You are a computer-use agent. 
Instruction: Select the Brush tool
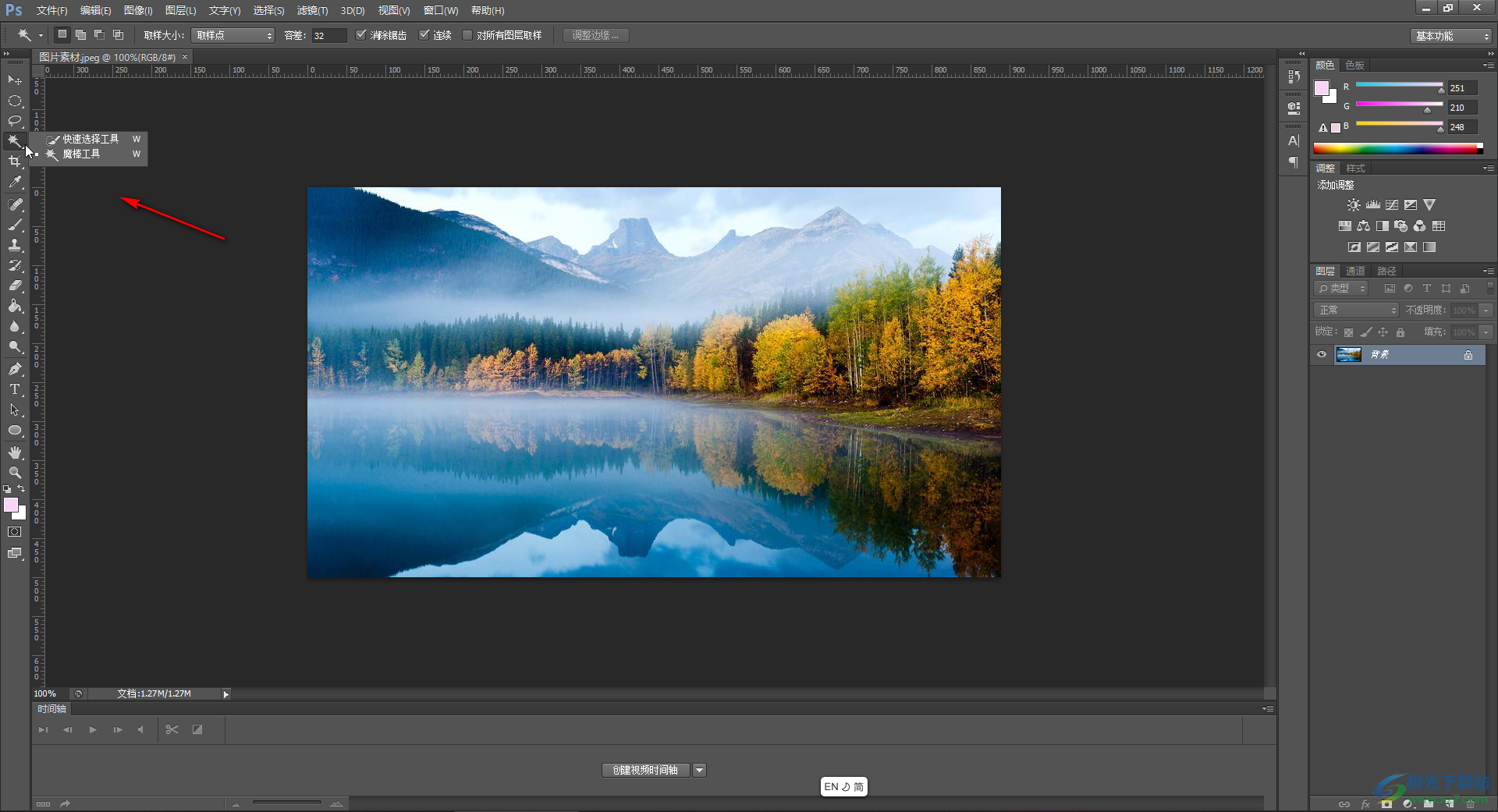pos(15,225)
